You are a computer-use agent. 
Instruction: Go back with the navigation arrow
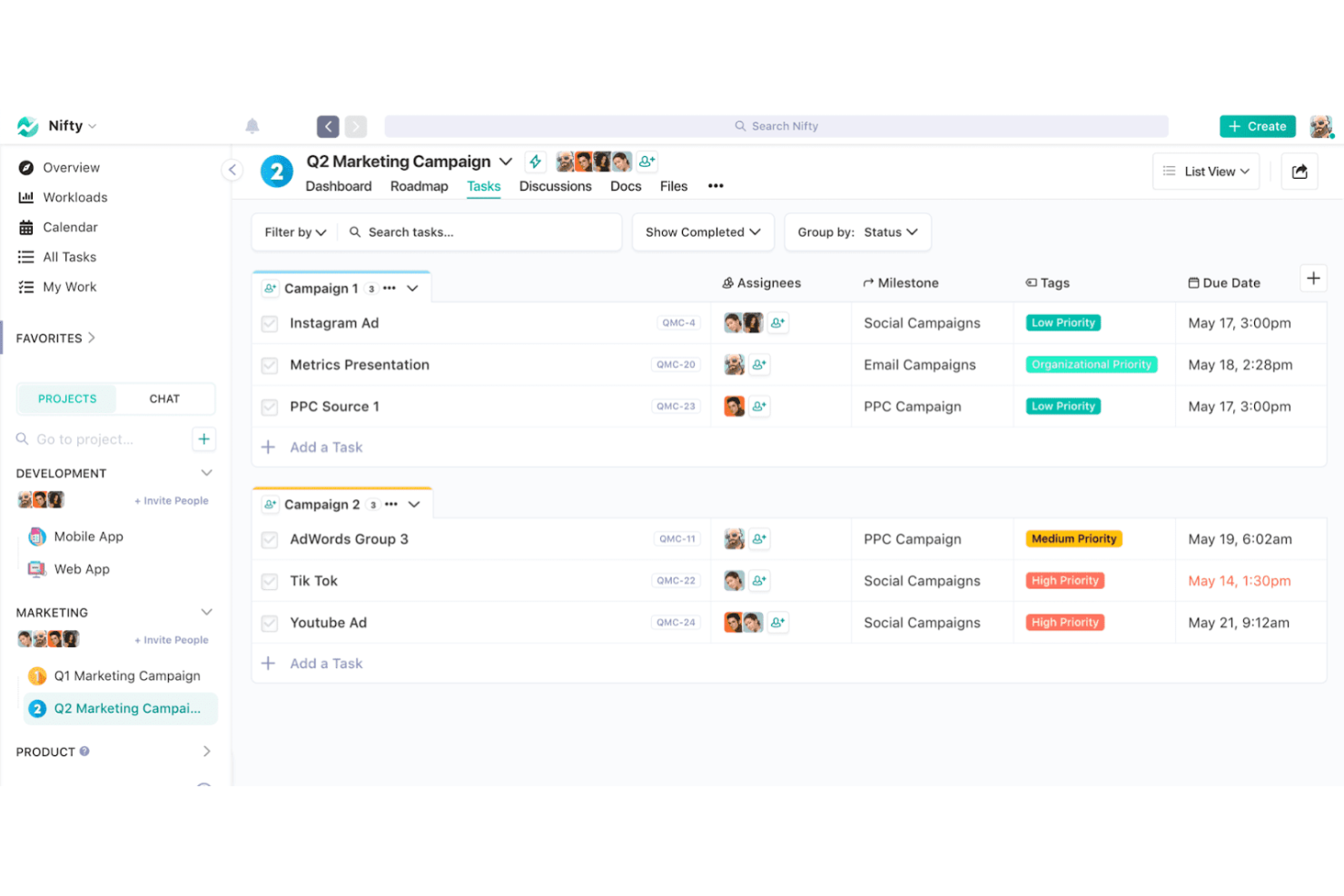tap(328, 126)
